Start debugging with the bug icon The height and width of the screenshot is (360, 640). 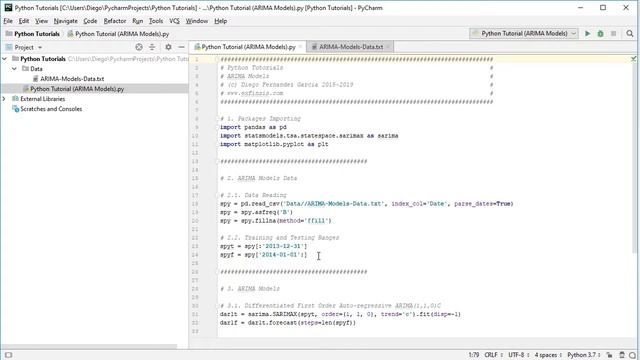click(x=600, y=33)
